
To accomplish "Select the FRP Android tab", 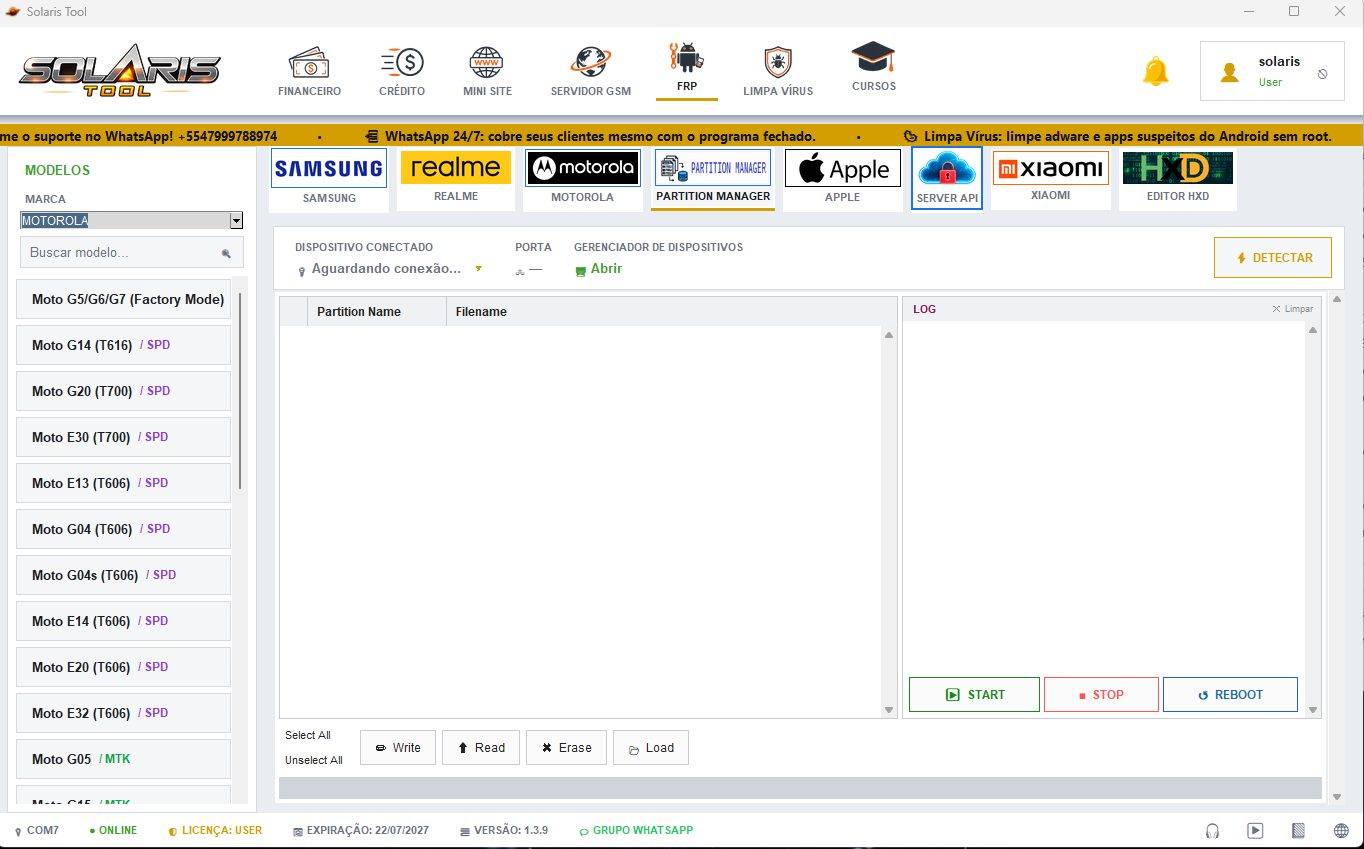I will coord(687,68).
